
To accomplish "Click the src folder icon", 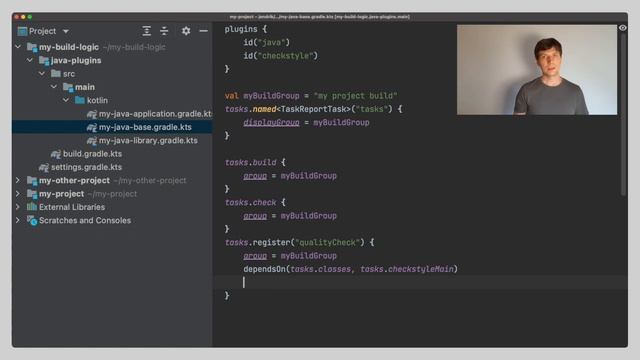I will point(56,73).
